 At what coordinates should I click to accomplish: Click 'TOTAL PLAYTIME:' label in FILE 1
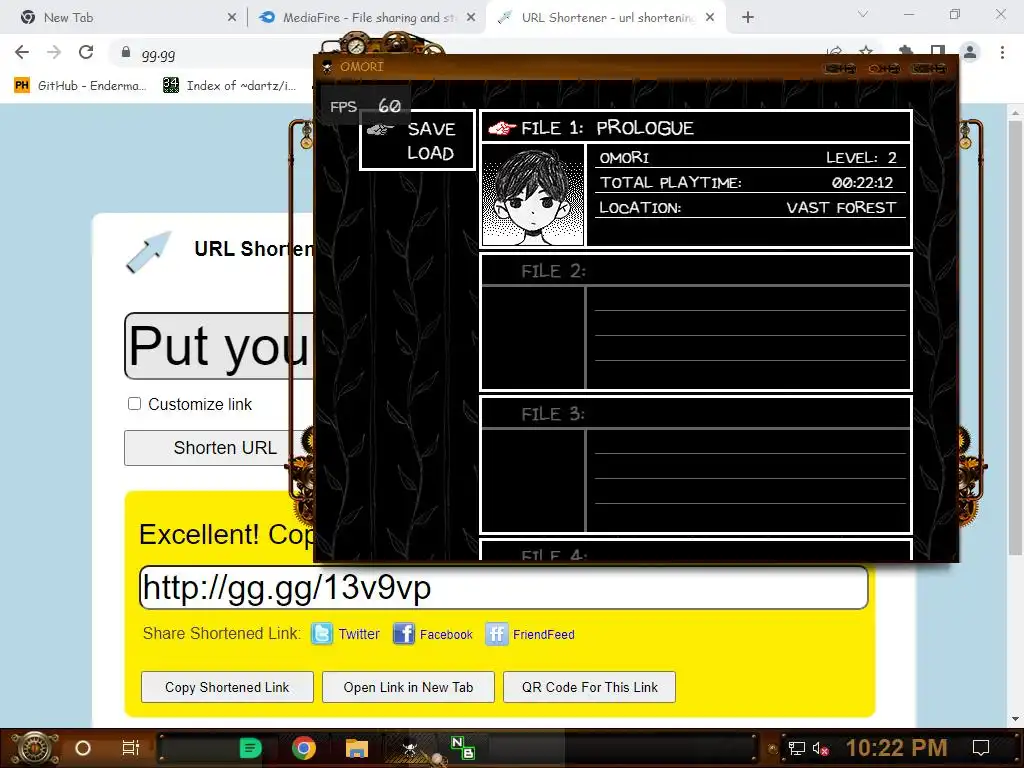pyautogui.click(x=671, y=182)
